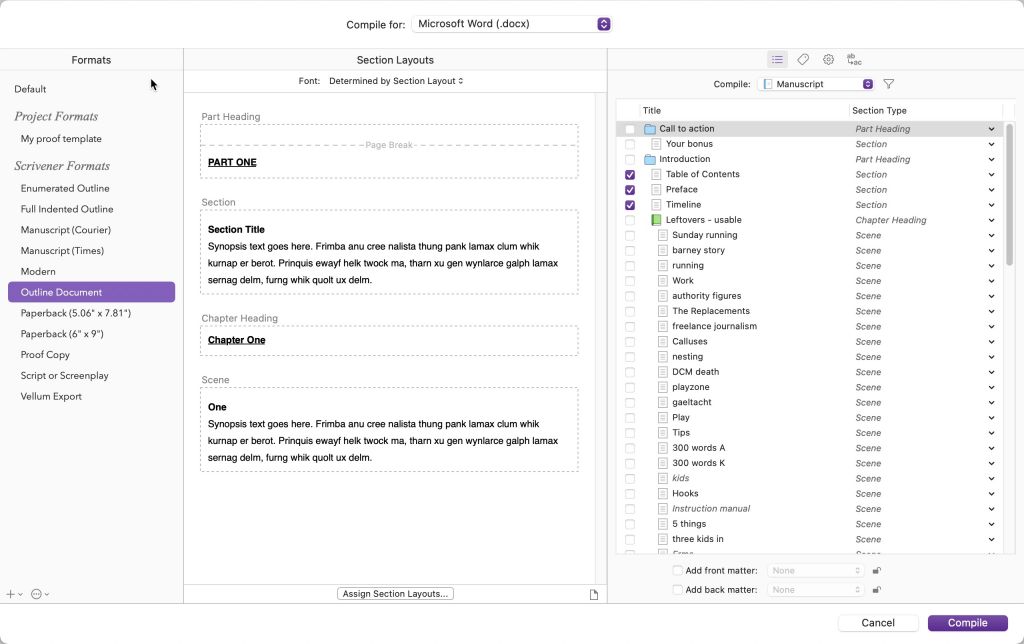Select the Modern format
Screen dimensions: 1024x644
pos(38,271)
